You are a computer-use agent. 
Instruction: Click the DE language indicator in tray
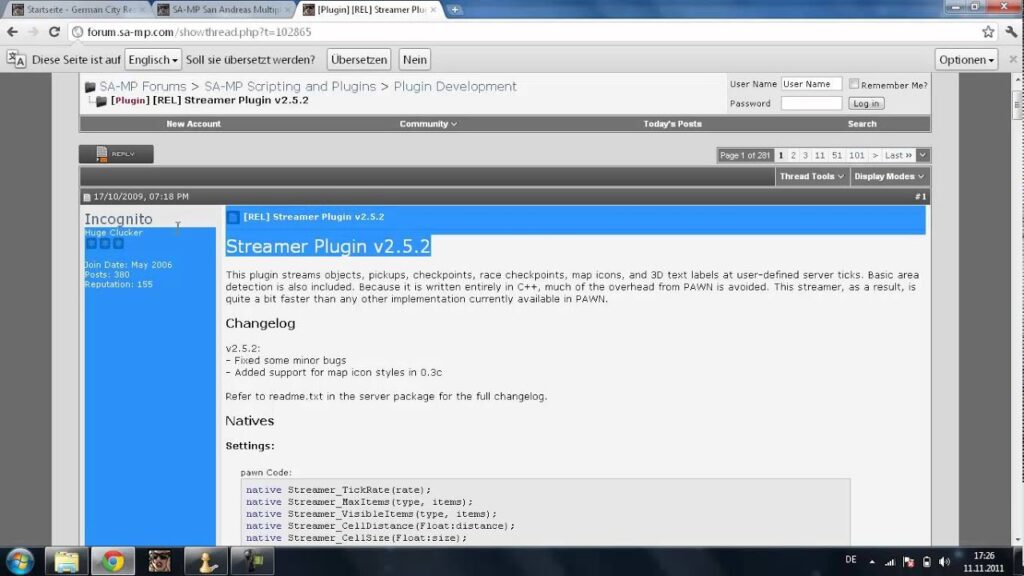[850, 560]
